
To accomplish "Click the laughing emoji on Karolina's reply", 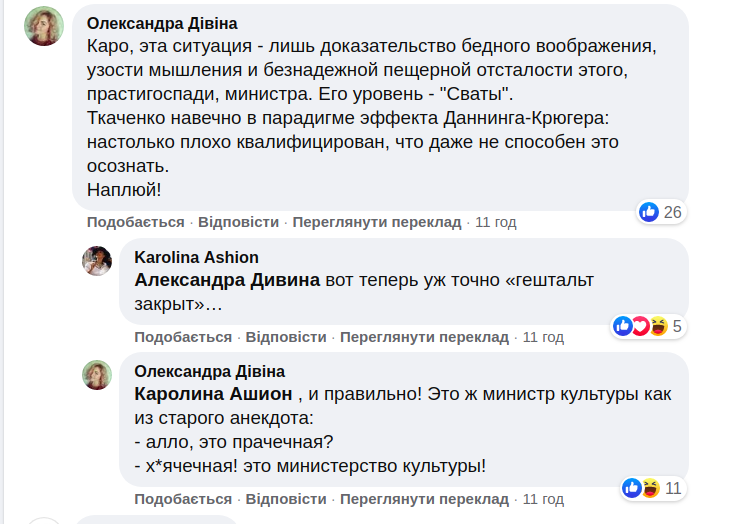I will coord(657,326).
